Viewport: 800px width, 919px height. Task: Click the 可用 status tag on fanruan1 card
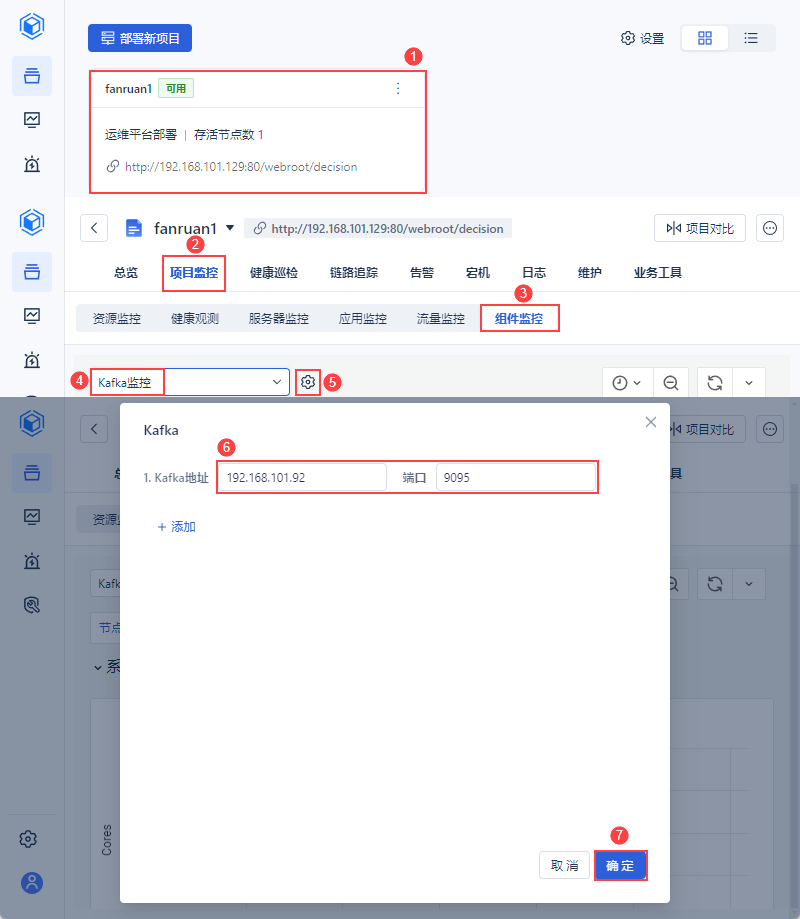tap(176, 89)
